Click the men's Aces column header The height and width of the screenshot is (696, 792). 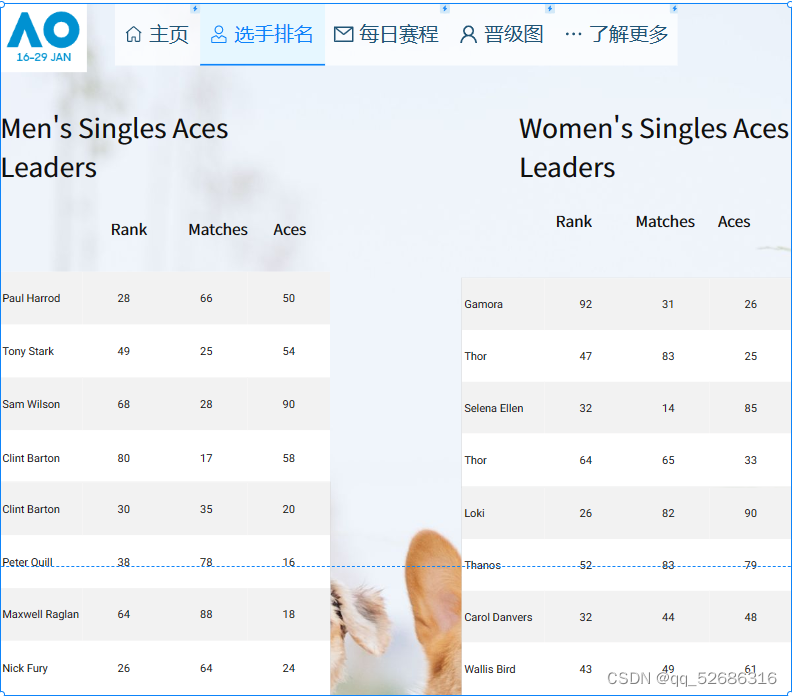[x=289, y=230]
